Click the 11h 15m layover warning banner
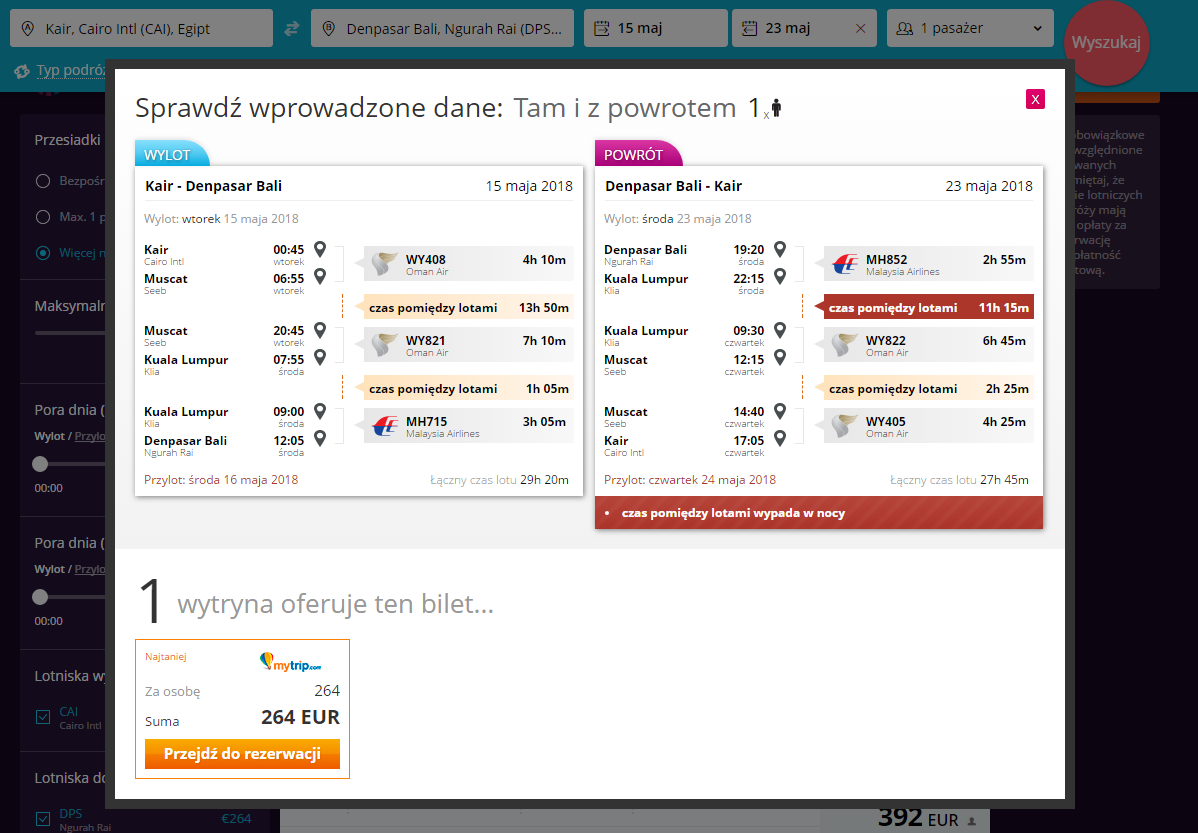Screen dimensions: 1198x833 (x=926, y=307)
